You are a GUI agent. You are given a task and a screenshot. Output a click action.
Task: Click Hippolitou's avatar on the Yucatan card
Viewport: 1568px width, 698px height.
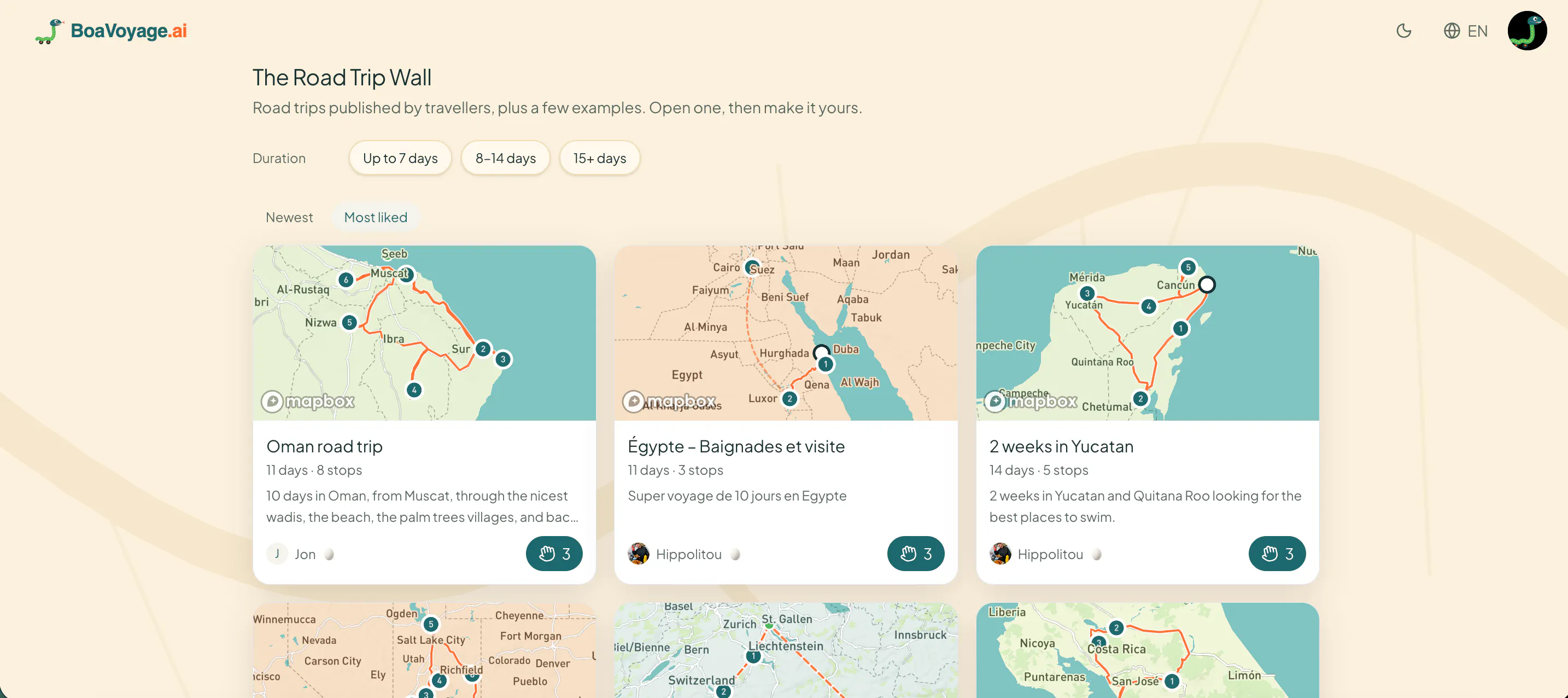pyautogui.click(x=999, y=554)
